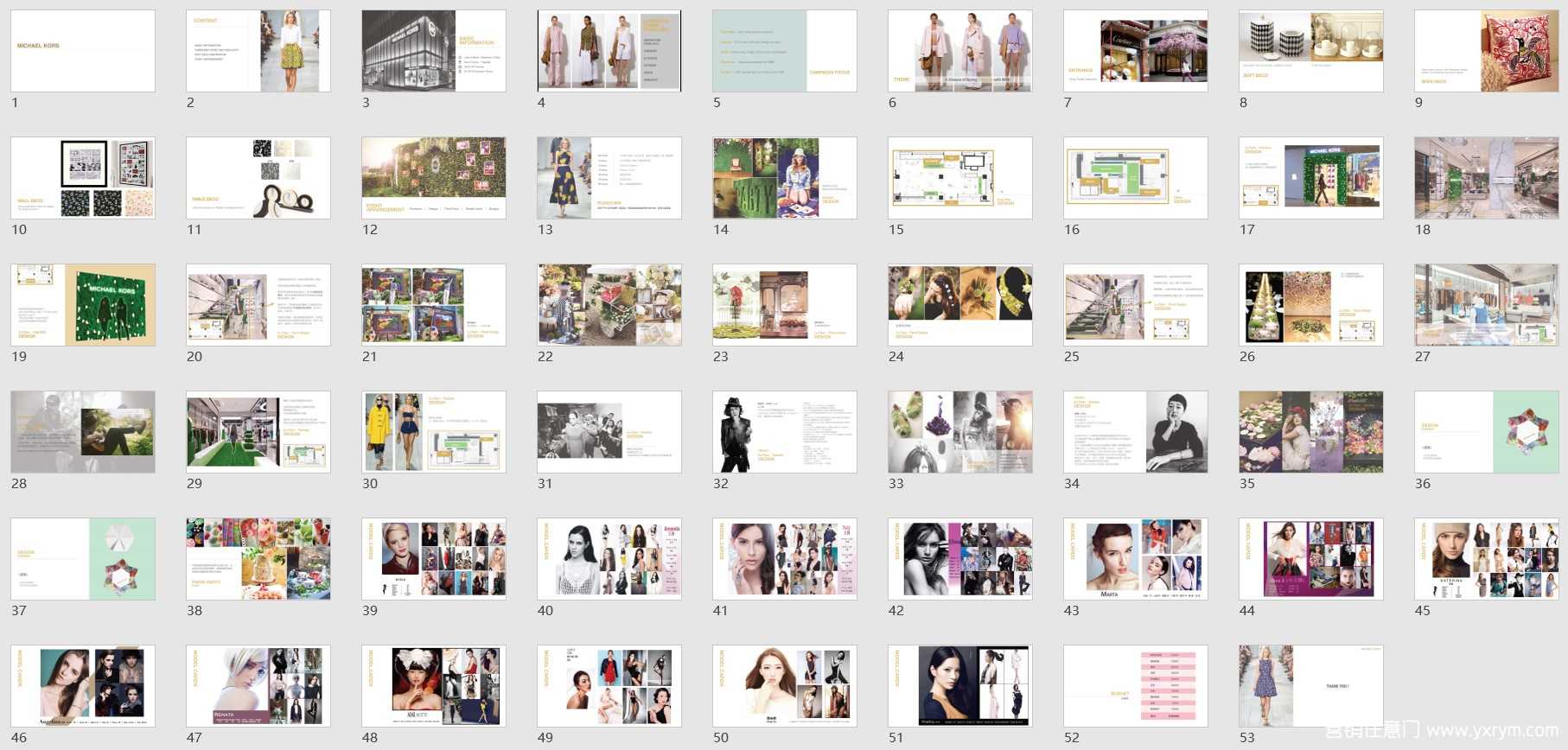The width and height of the screenshot is (1568, 750).
Task: Select slide 46 Angelina model card thumbnail
Action: pyautogui.click(x=83, y=686)
